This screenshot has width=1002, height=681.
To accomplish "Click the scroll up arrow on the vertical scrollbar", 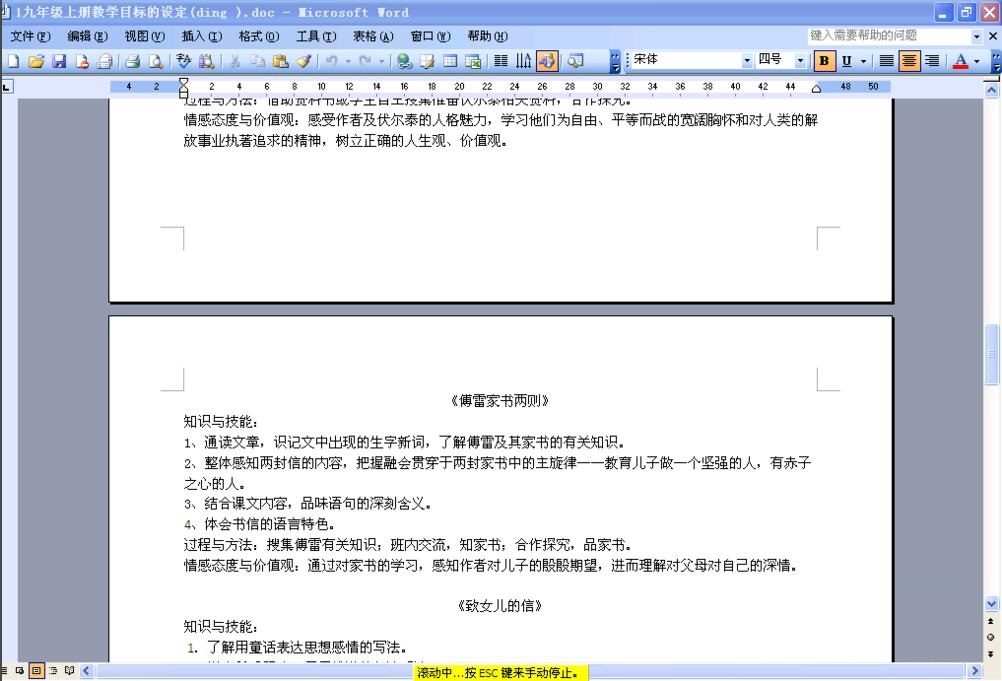I will (x=991, y=91).
